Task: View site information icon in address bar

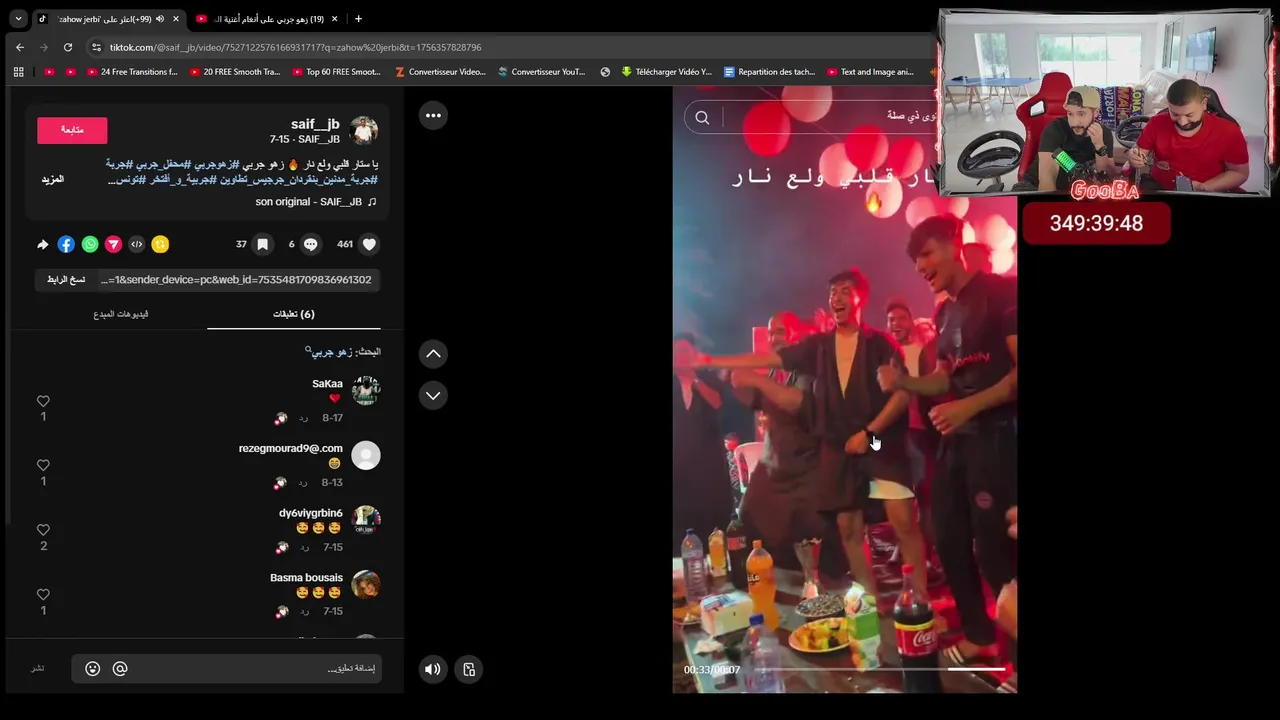Action: point(96,47)
